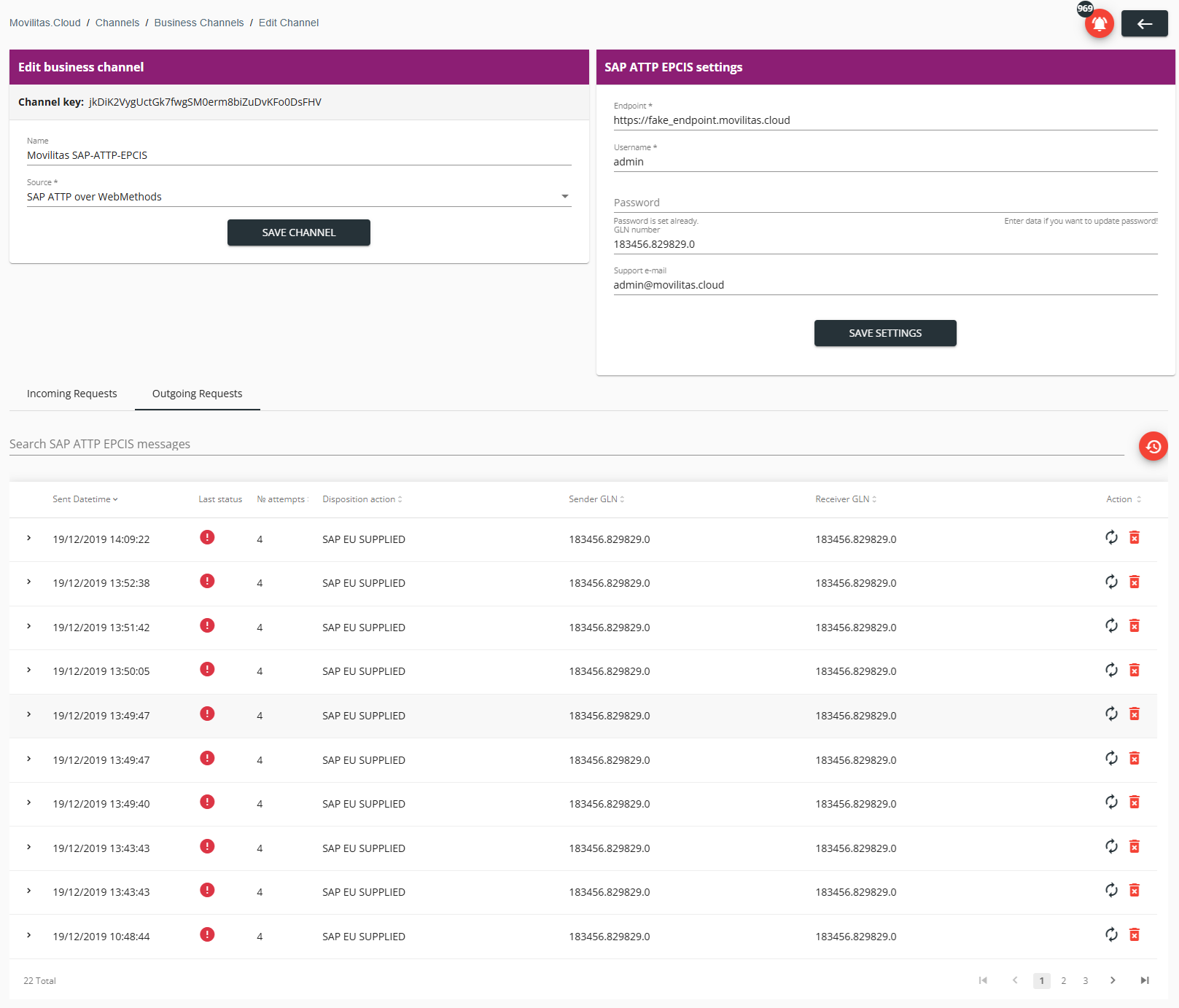
Task: Expand the 19/12/2019 13:51:42 row
Action: coord(28,626)
